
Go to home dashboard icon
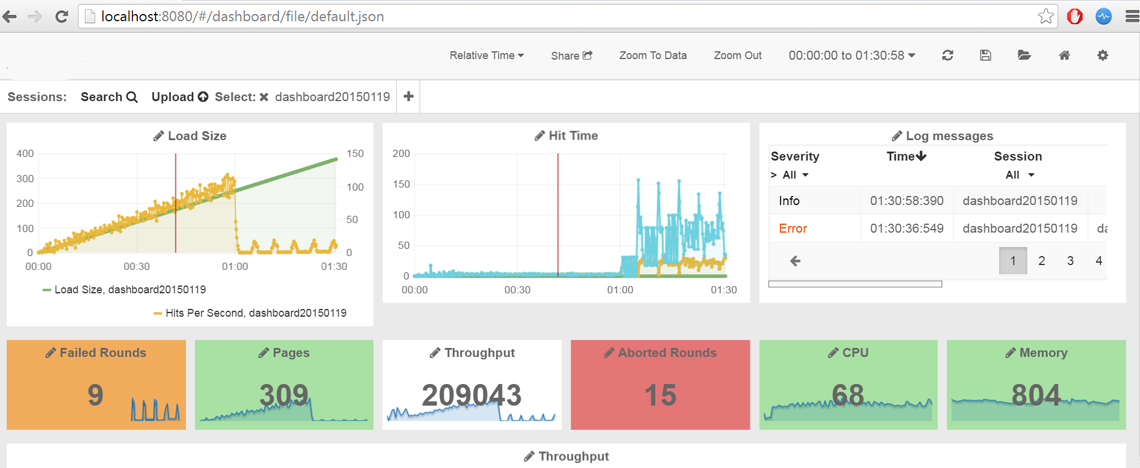coord(1064,55)
